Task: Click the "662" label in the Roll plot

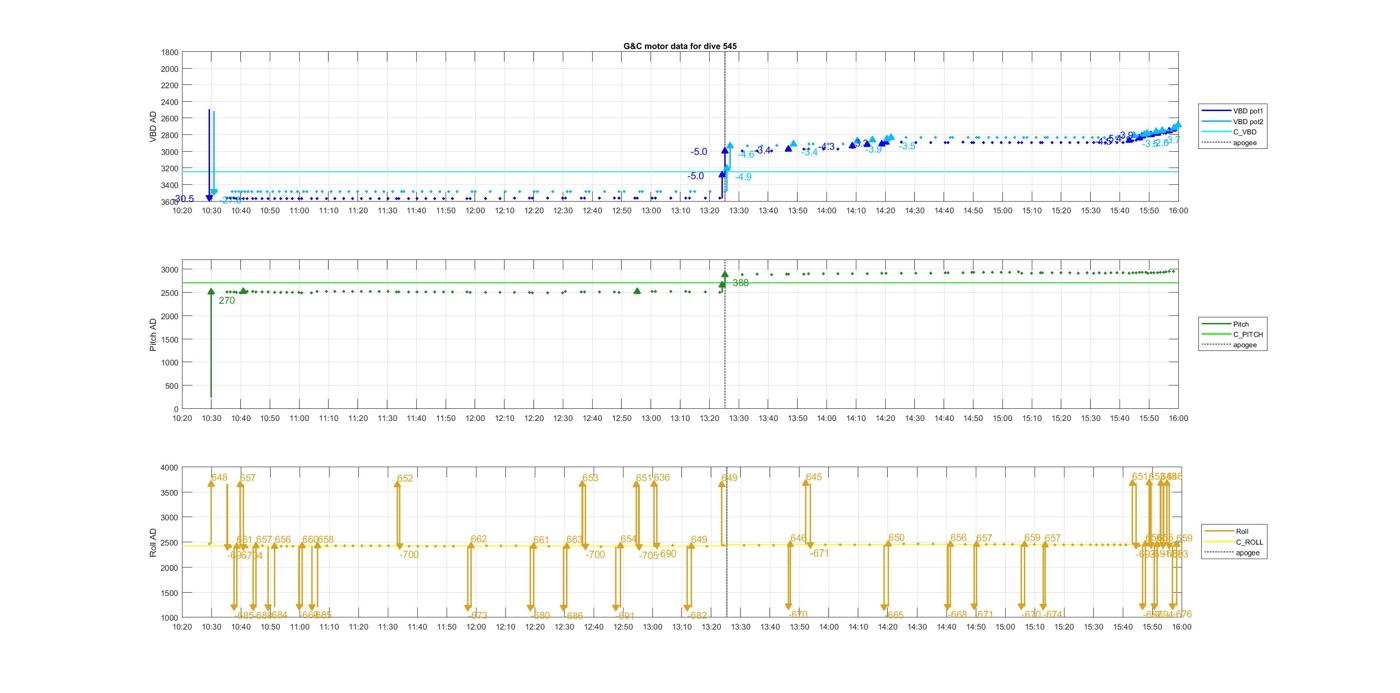Action: click(x=479, y=539)
